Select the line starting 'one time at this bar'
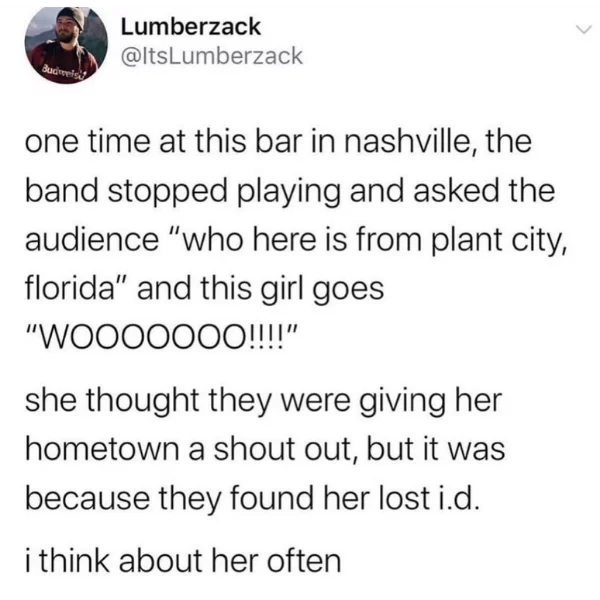 [278, 142]
